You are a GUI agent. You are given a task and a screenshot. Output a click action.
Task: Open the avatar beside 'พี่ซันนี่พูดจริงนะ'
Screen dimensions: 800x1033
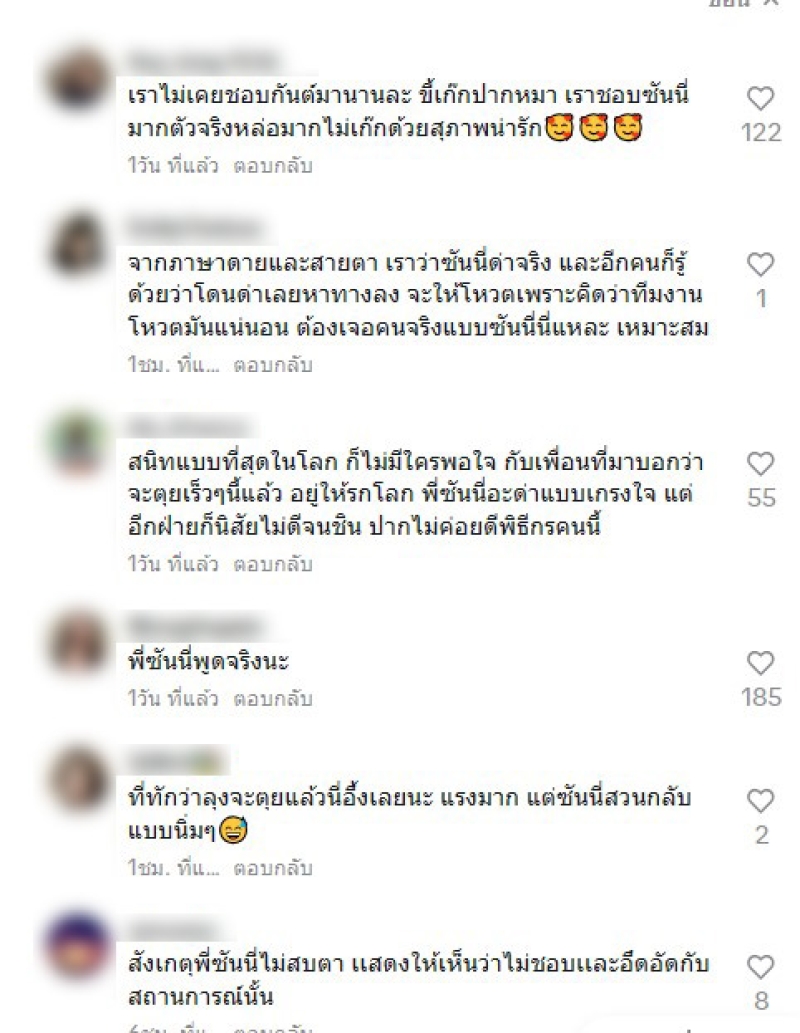79,642
